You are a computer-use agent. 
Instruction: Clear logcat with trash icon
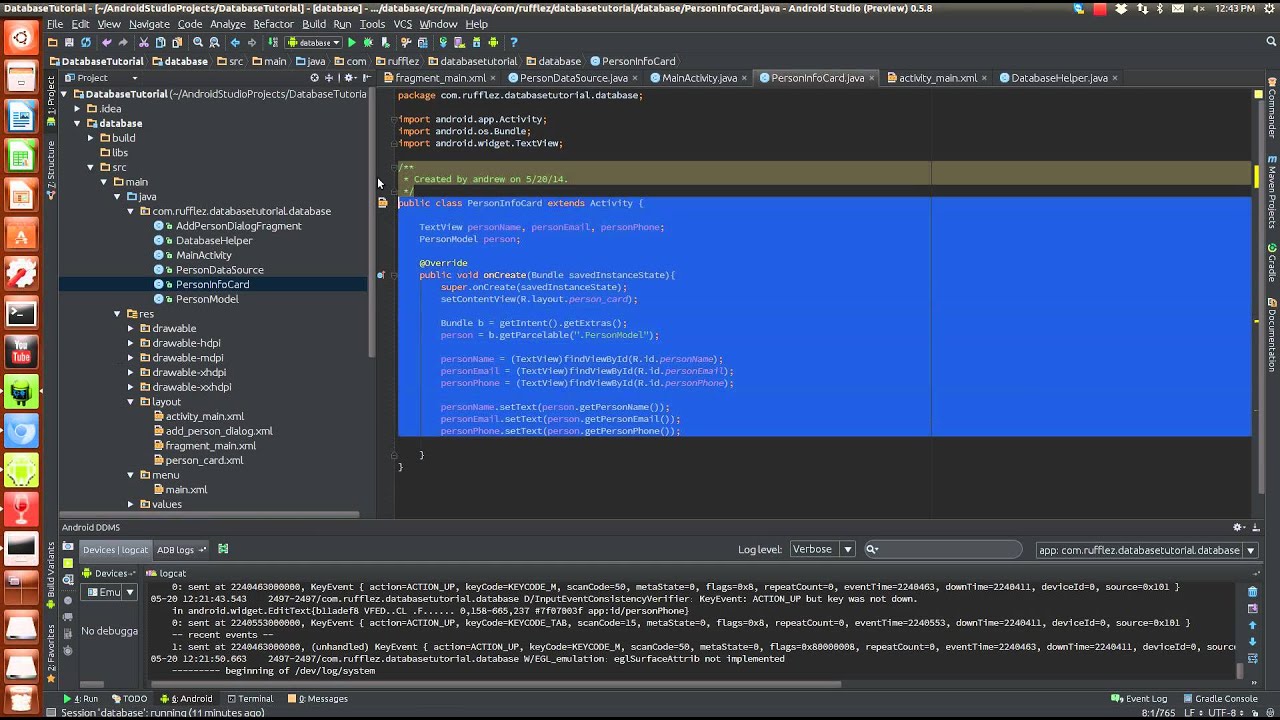click(1252, 592)
